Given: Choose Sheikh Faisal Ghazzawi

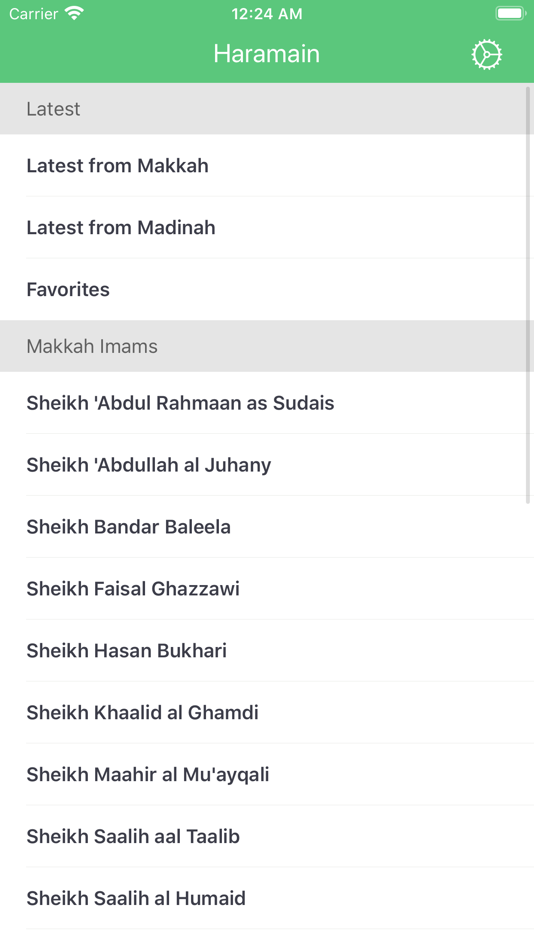Looking at the screenshot, I should 267,588.
